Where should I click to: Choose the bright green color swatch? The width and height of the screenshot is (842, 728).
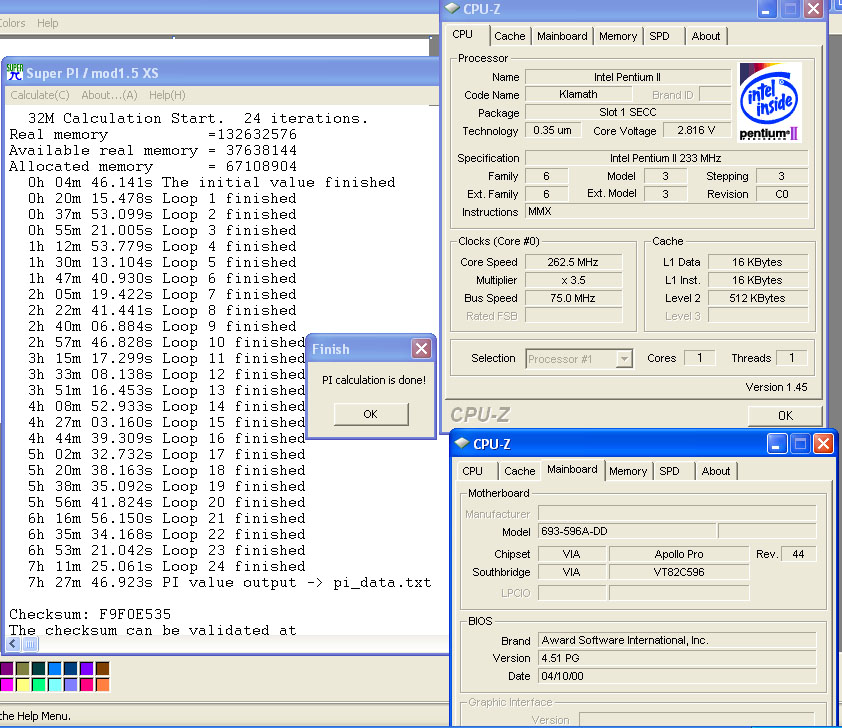[x=39, y=685]
